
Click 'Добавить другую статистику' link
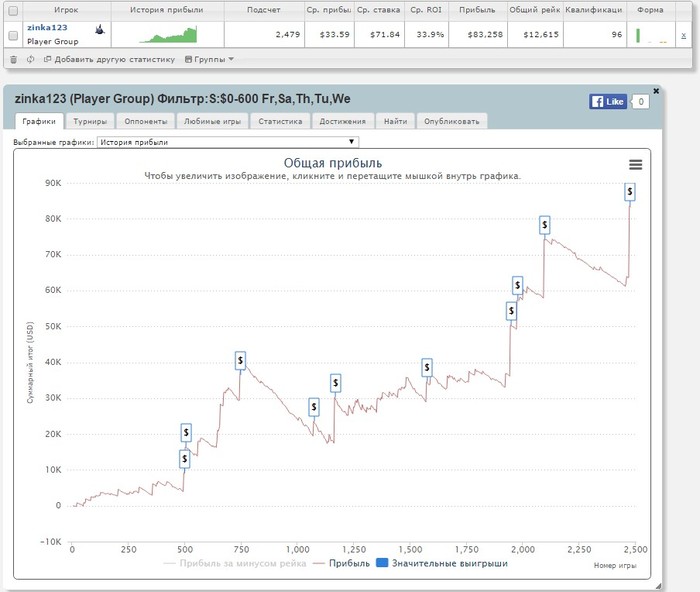coord(110,59)
